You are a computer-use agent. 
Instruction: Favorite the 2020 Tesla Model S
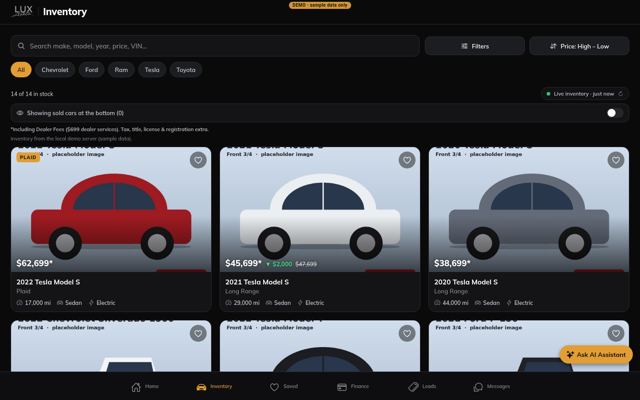coord(616,160)
